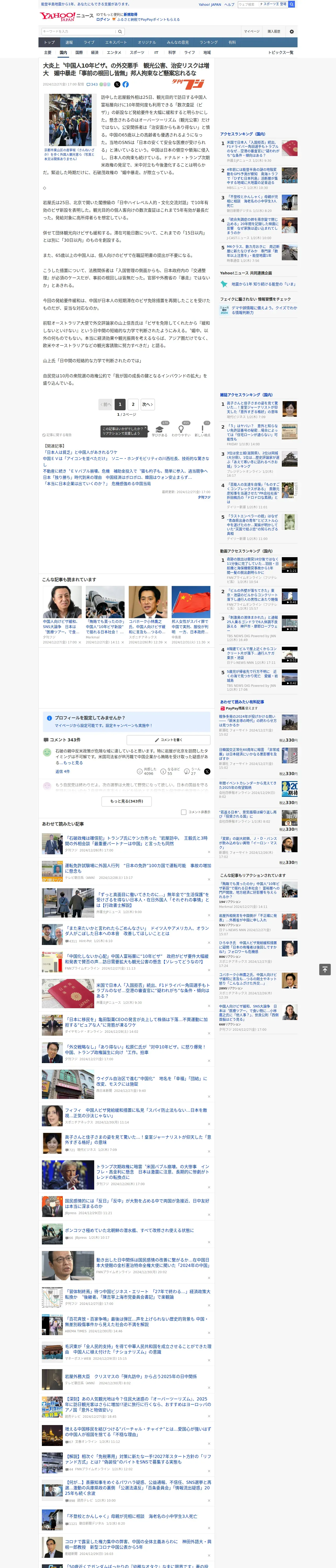
Task: Click the ログイン link
Action: (103, 20)
